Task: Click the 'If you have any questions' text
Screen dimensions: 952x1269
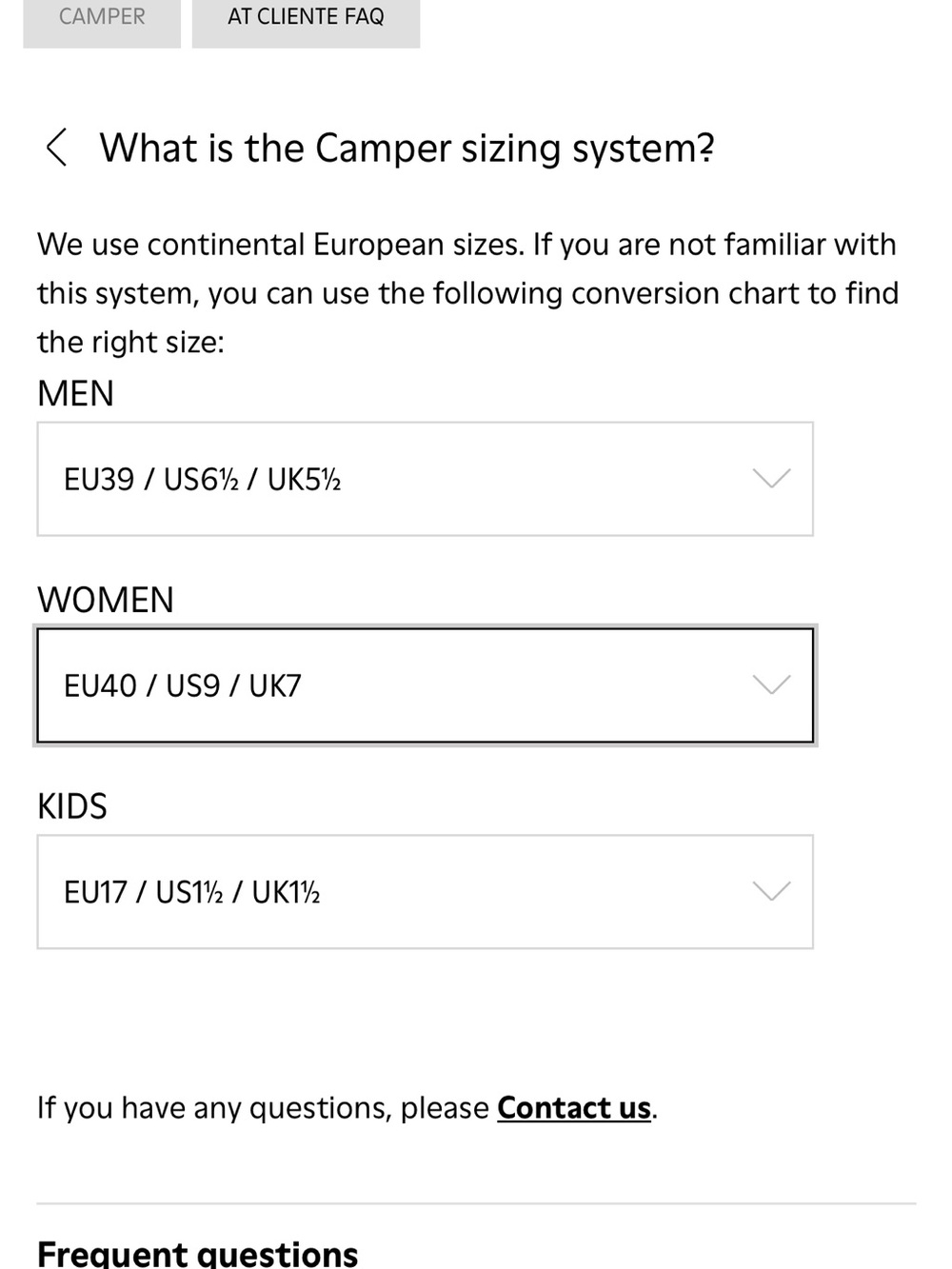Action: pos(263,1108)
